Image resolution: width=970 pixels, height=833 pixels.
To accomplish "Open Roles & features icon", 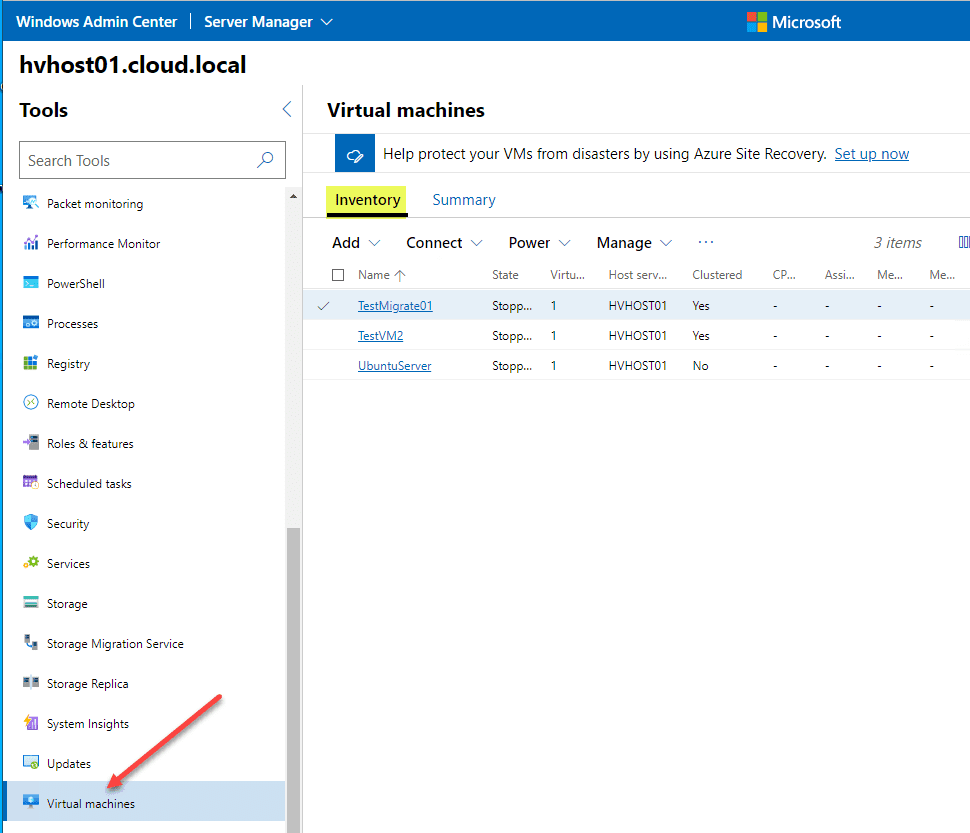I will (31, 443).
